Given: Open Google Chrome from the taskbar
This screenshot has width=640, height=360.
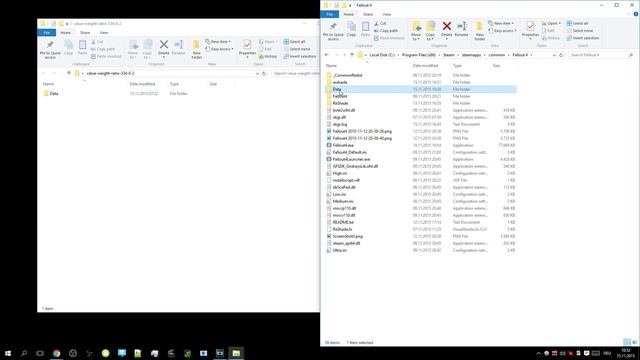Looking at the screenshot, I should point(56,353).
